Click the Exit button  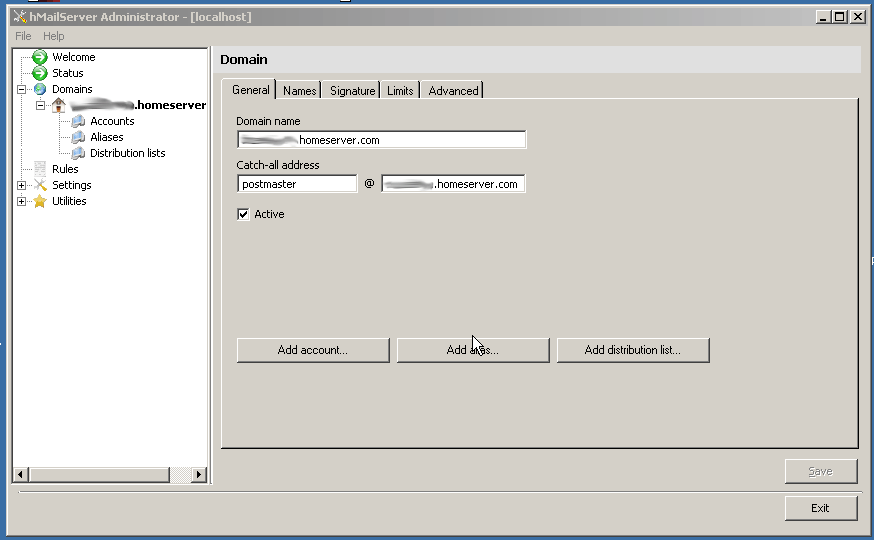820,508
